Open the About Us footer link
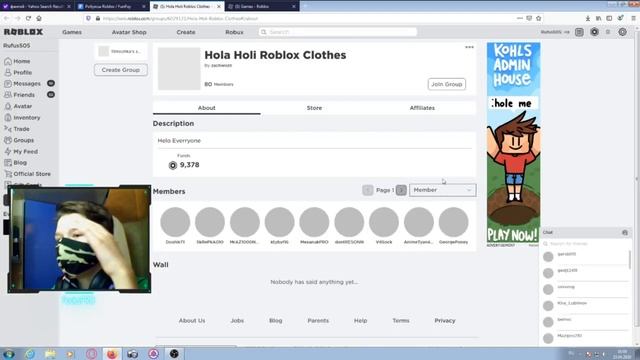 (x=192, y=321)
